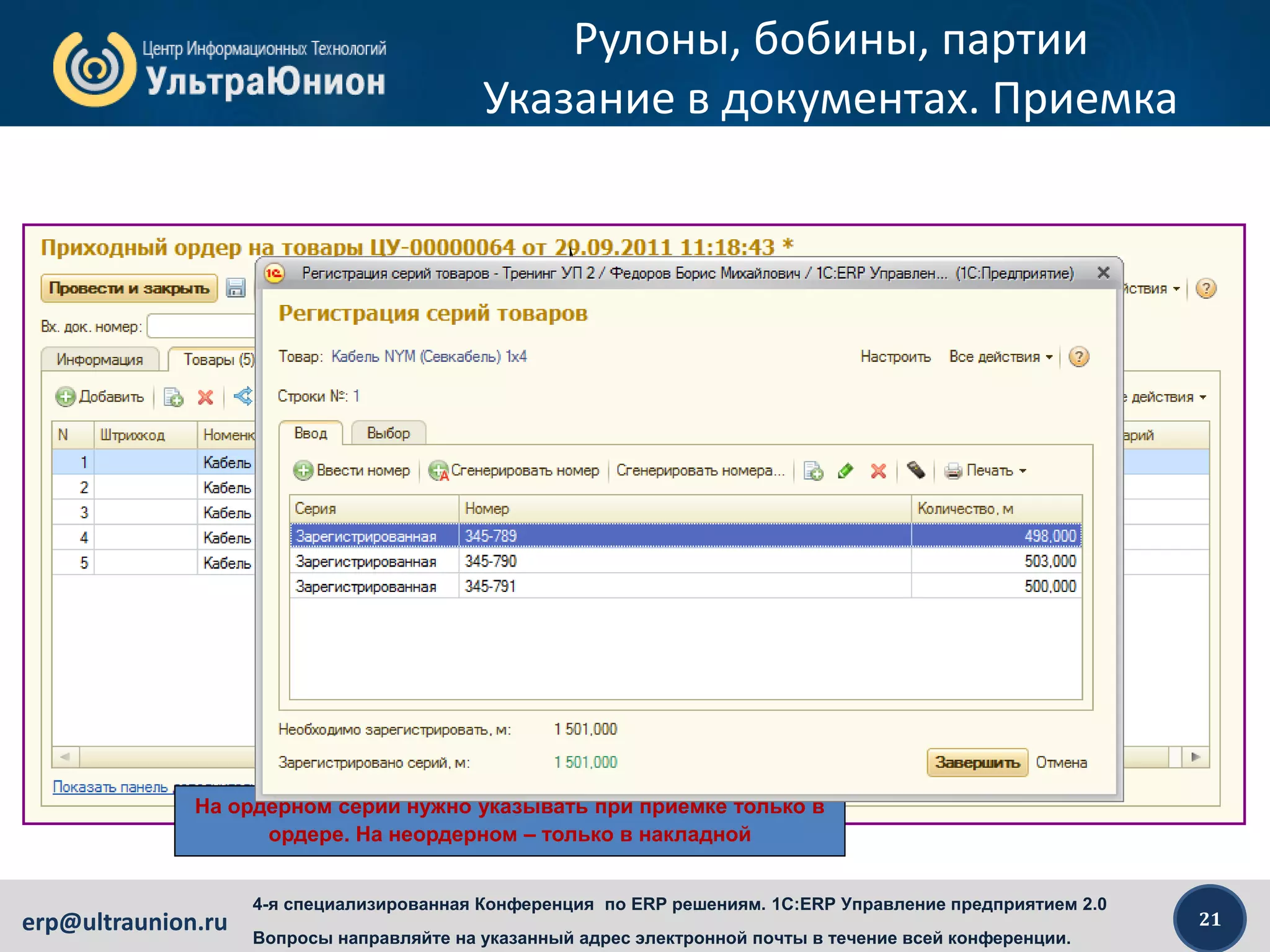
Task: Click the Вх. док. номер input field
Action: 202,326
